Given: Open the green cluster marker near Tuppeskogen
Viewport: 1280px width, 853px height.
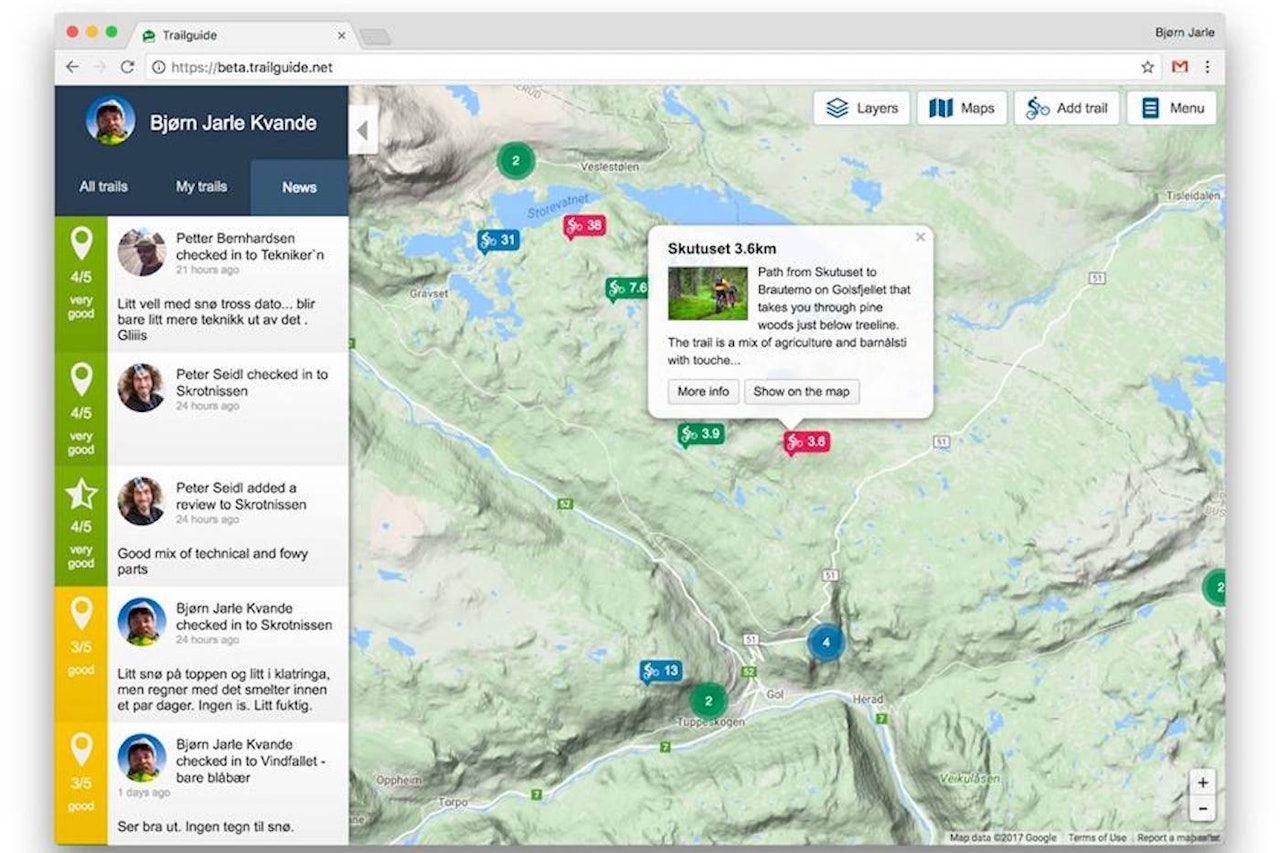Looking at the screenshot, I should (708, 701).
